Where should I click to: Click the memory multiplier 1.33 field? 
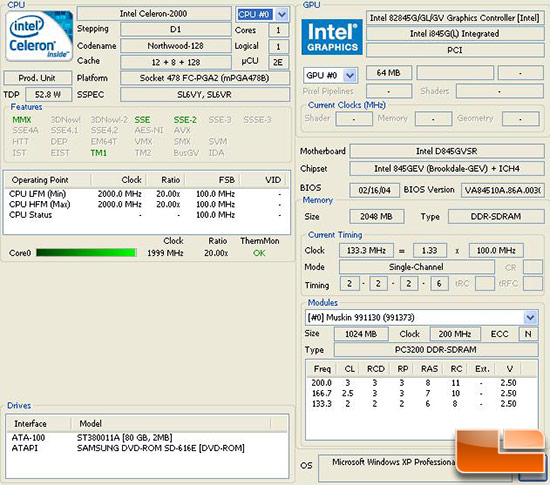coord(430,250)
